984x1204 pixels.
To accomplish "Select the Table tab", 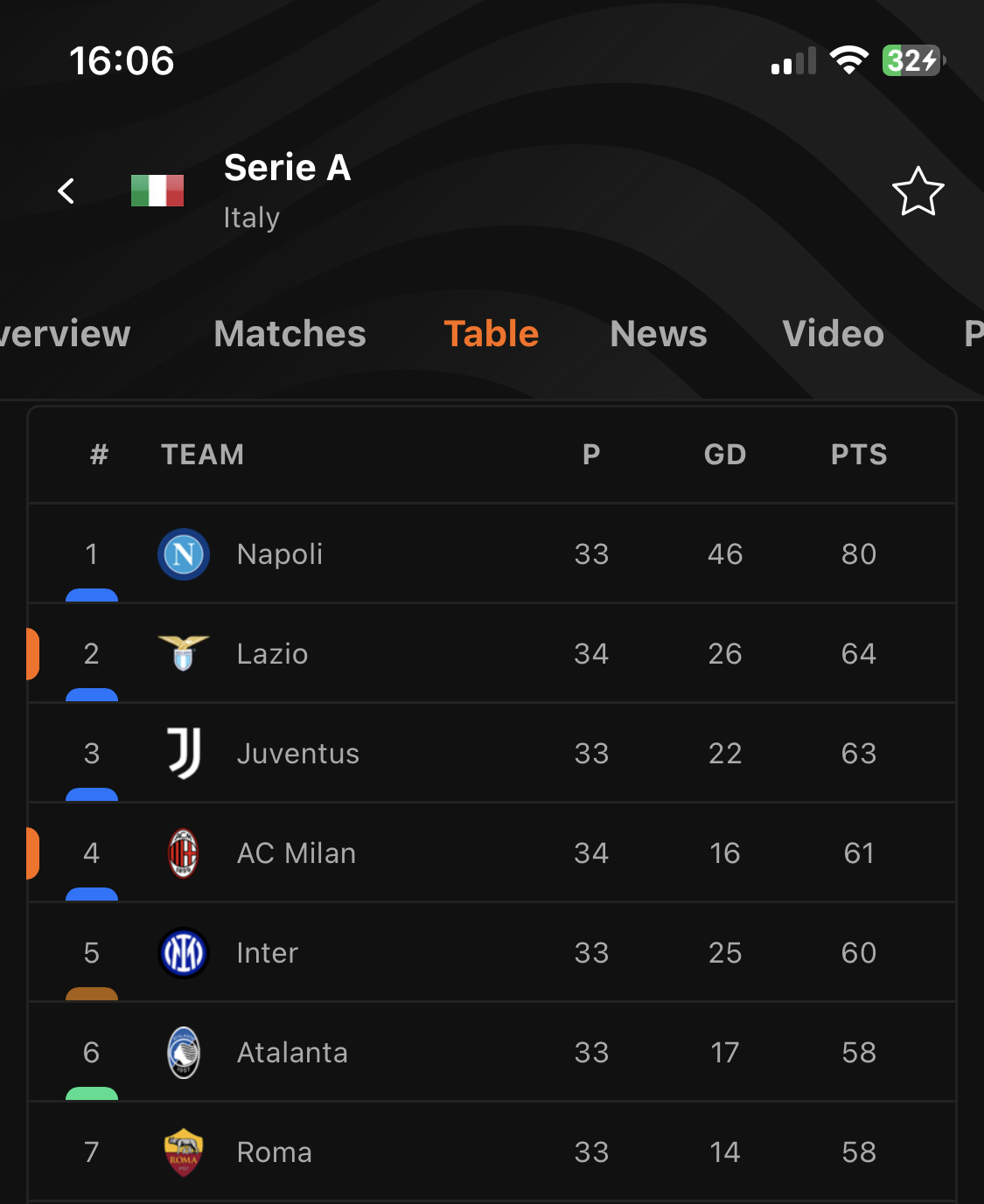I will (492, 334).
